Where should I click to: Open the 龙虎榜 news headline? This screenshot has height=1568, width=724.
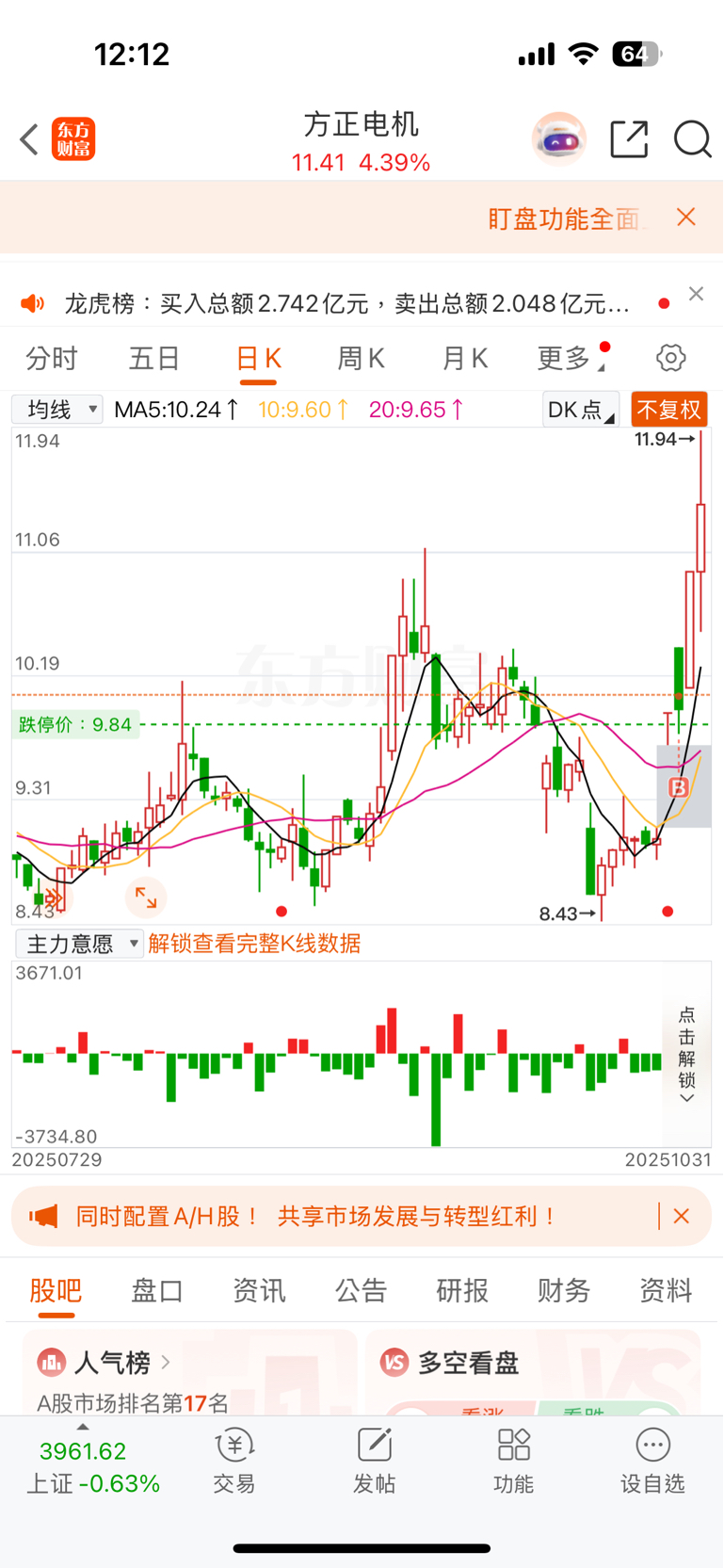(346, 303)
